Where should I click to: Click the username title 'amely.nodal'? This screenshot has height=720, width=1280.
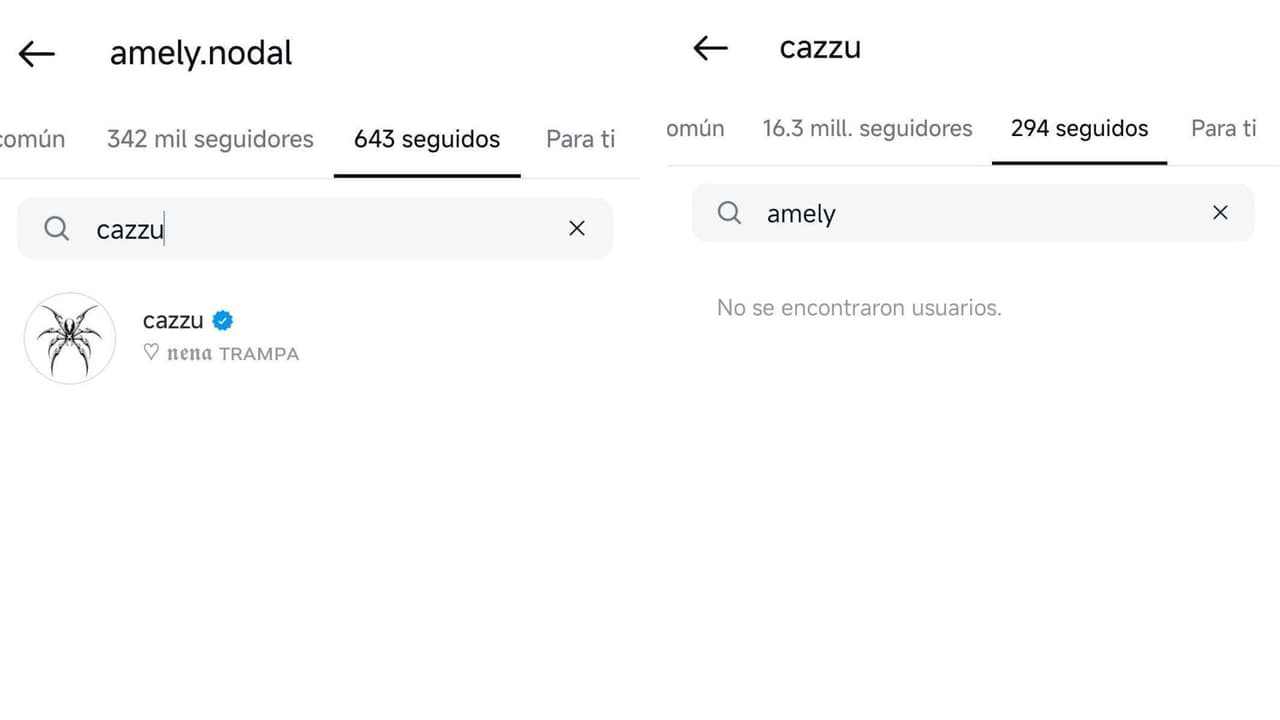(x=200, y=53)
